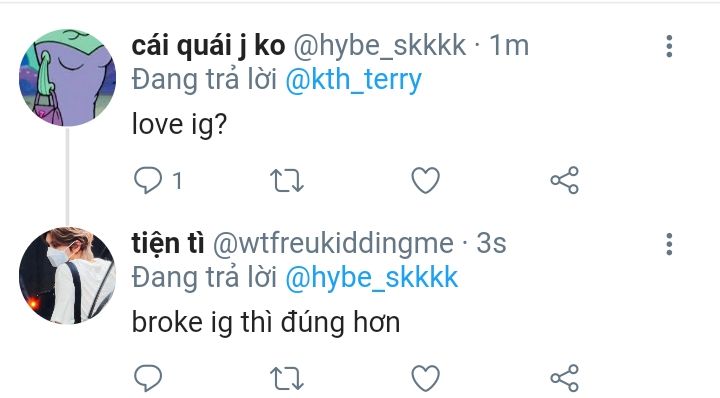Image resolution: width=720 pixels, height=398 pixels.
Task: Open the 1m timestamp of the first tweet
Action: pyautogui.click(x=509, y=46)
